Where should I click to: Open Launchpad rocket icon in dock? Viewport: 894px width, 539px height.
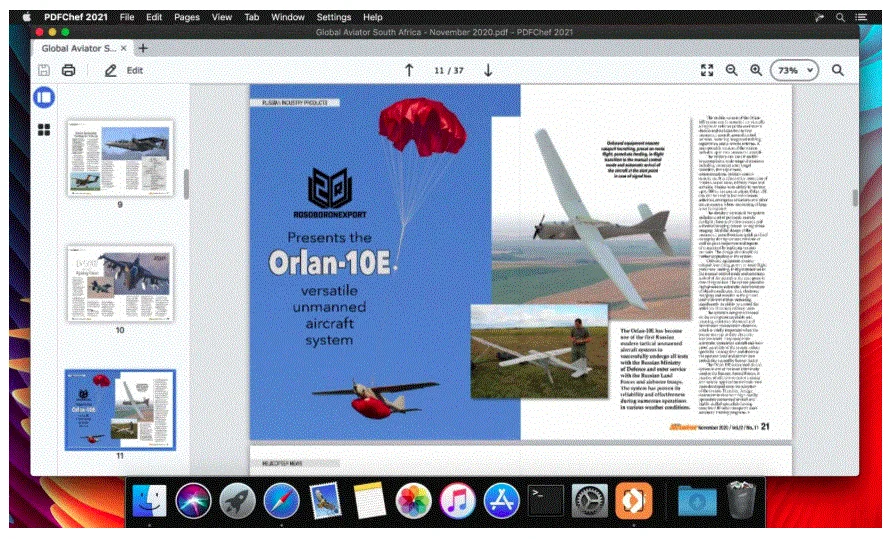(x=237, y=501)
